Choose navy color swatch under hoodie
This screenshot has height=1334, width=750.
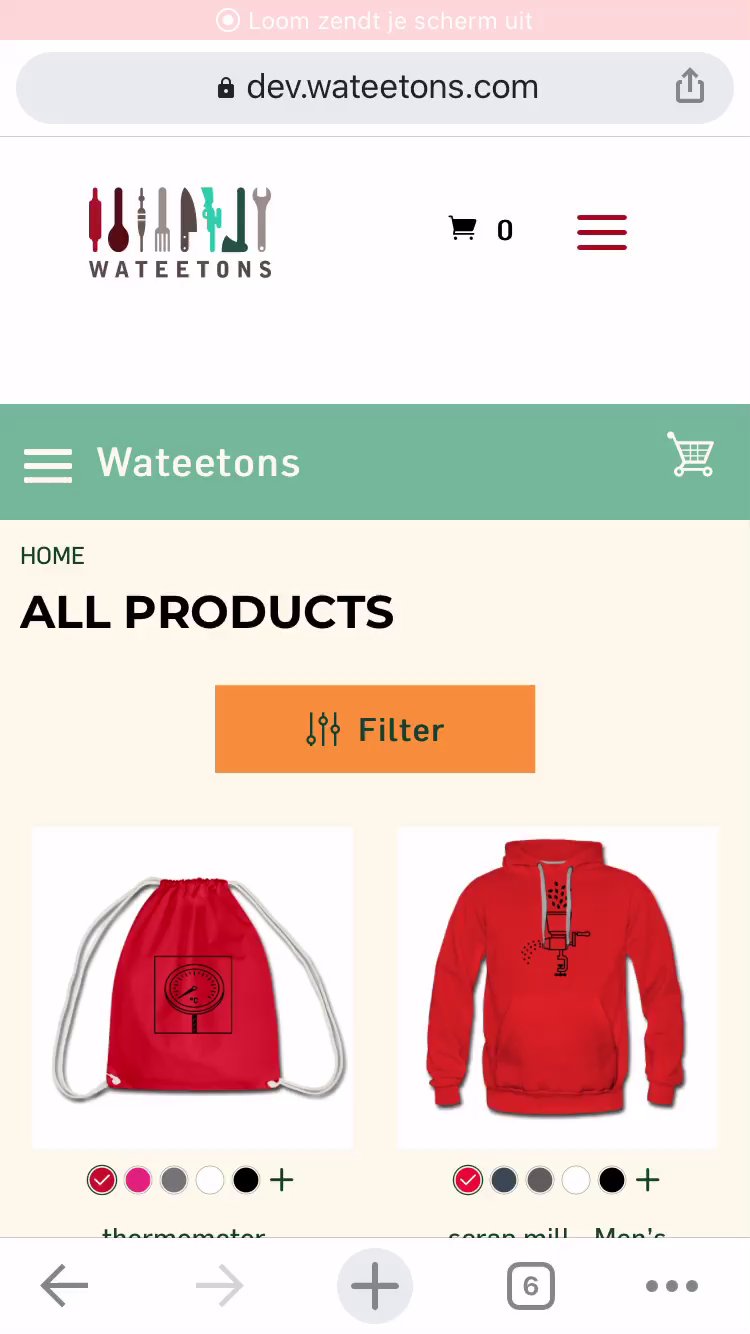(x=504, y=1180)
